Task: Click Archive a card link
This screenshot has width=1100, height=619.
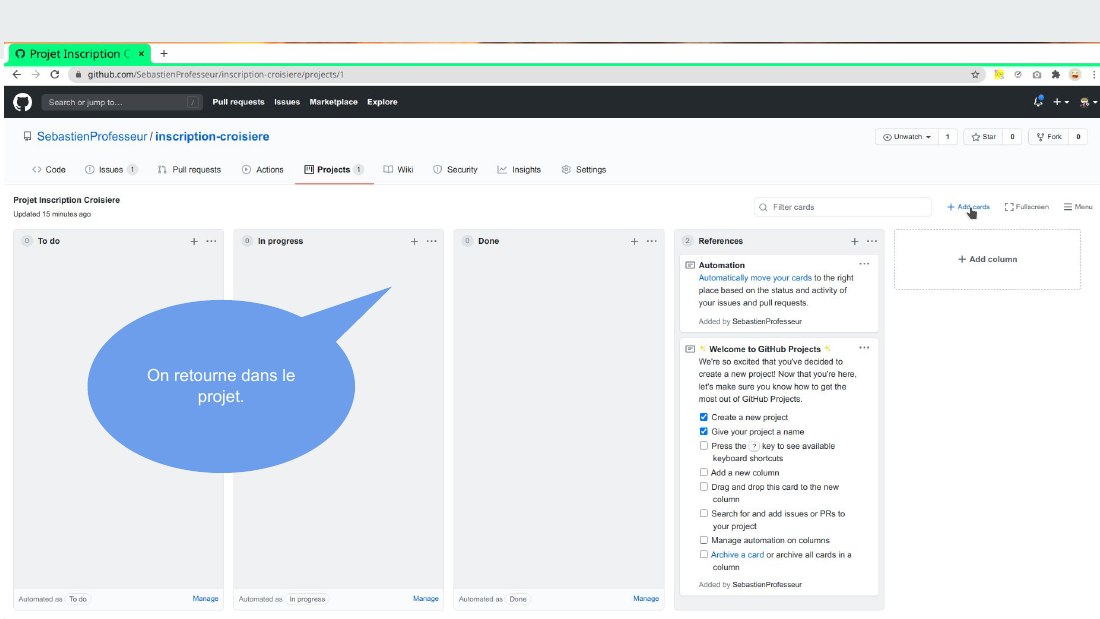Action: click(737, 554)
